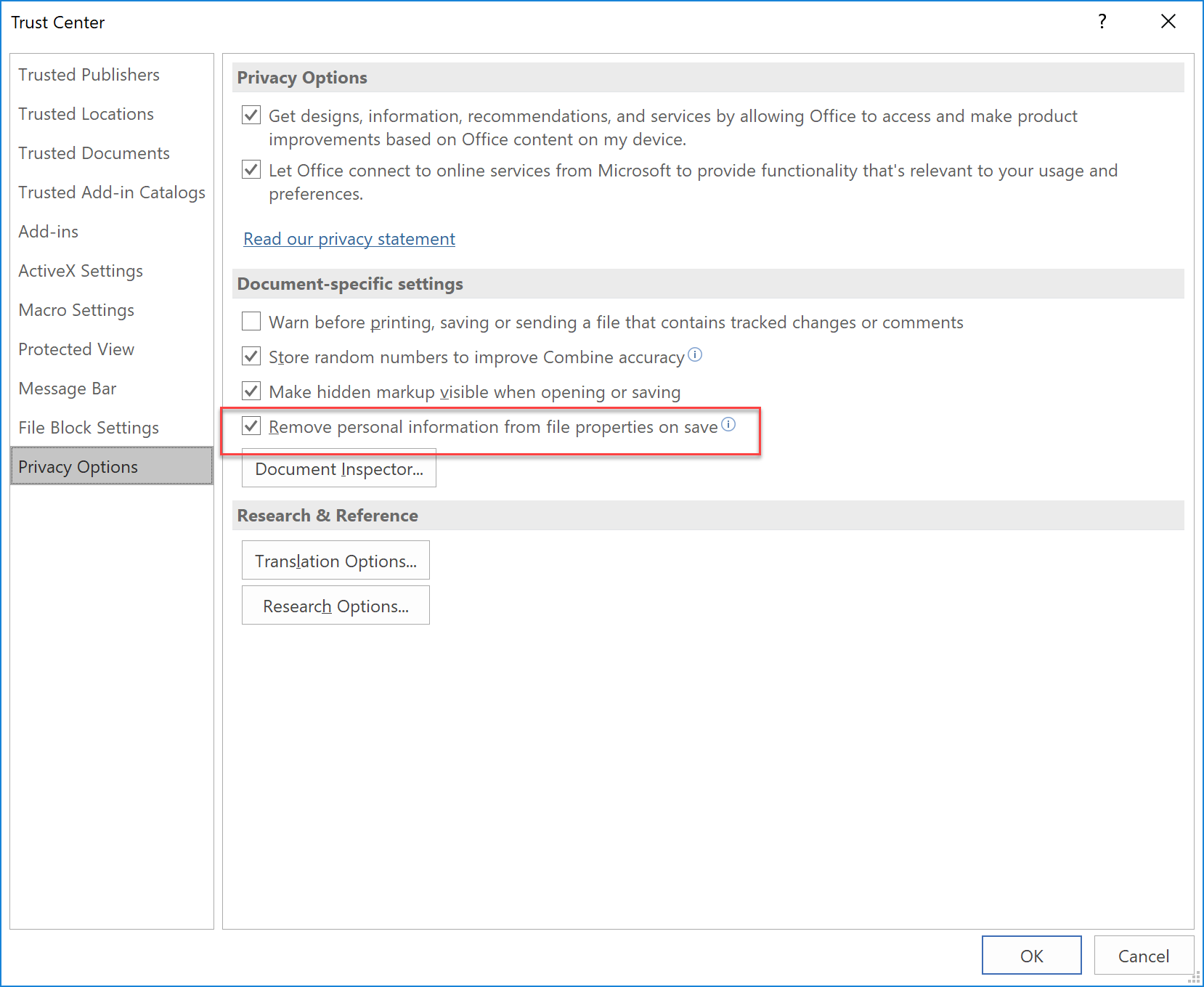Open 'Read our privacy statement' link

[x=349, y=239]
